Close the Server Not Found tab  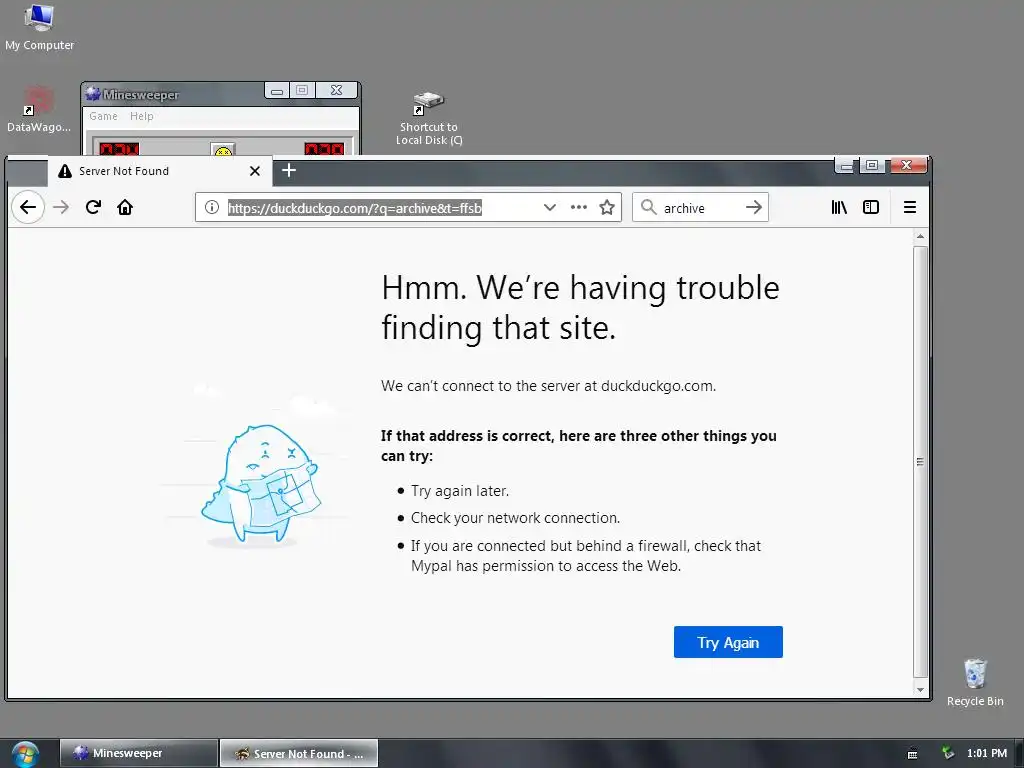255,171
